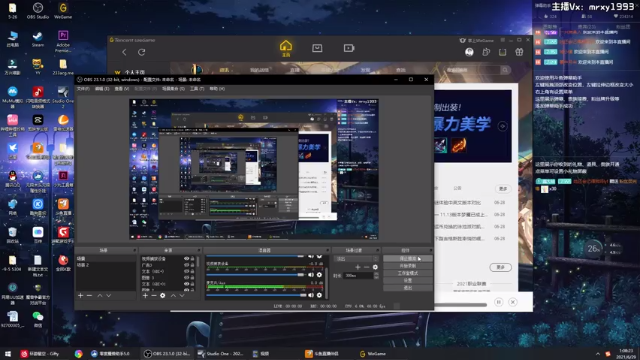Move scene up with arrow icon

pos(100,296)
